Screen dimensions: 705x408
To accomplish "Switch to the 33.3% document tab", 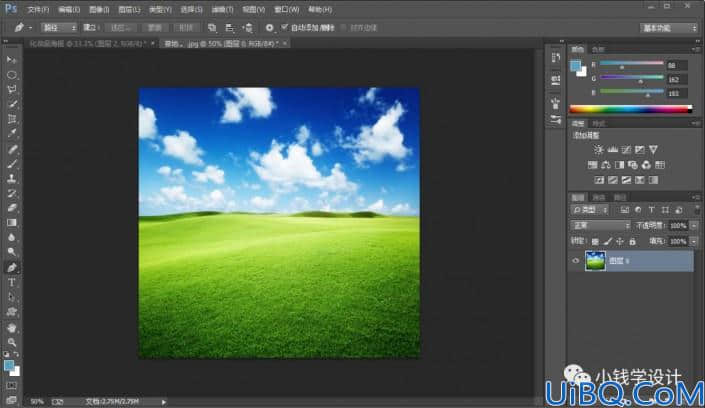I will coord(89,44).
